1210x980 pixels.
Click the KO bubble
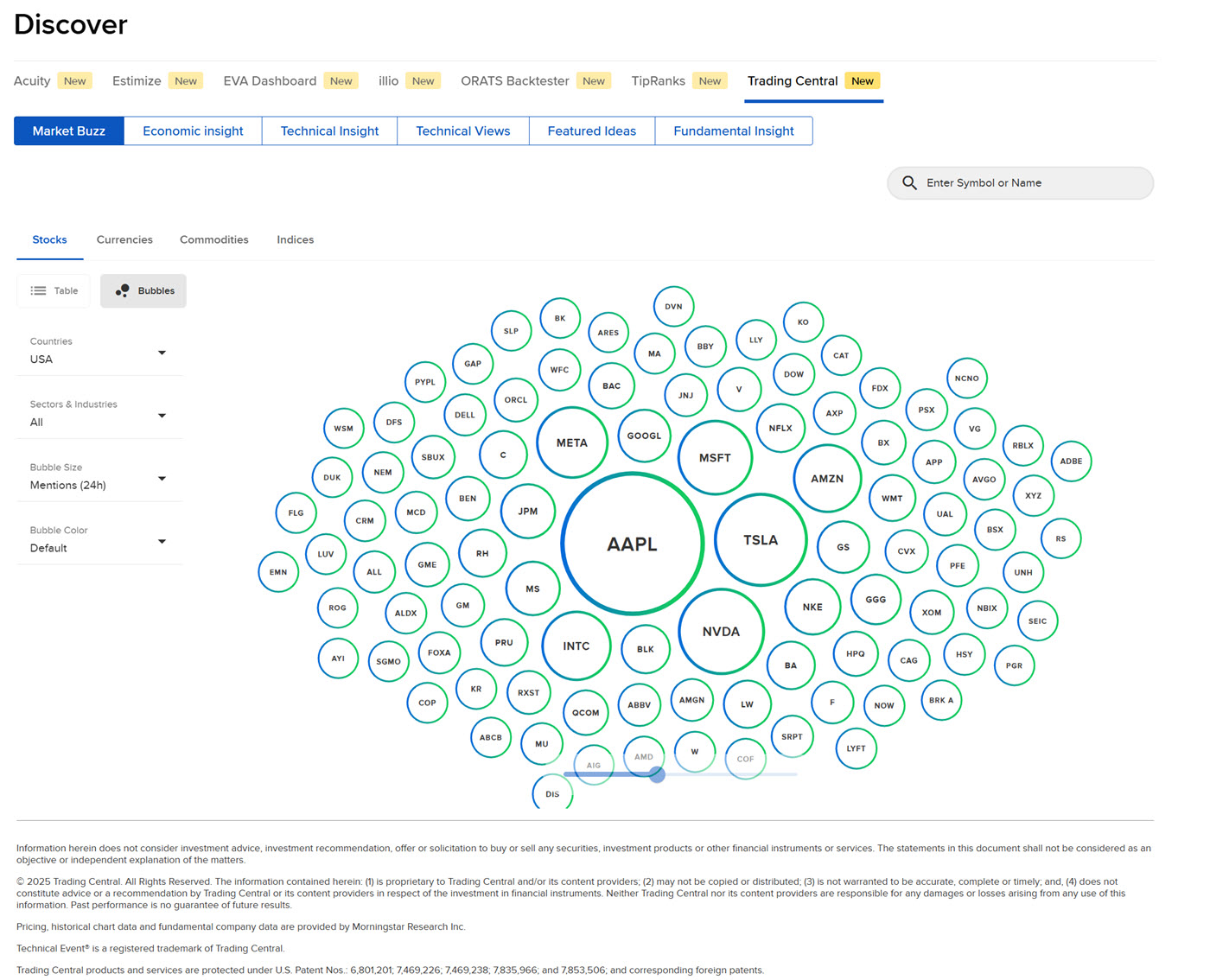(x=803, y=322)
